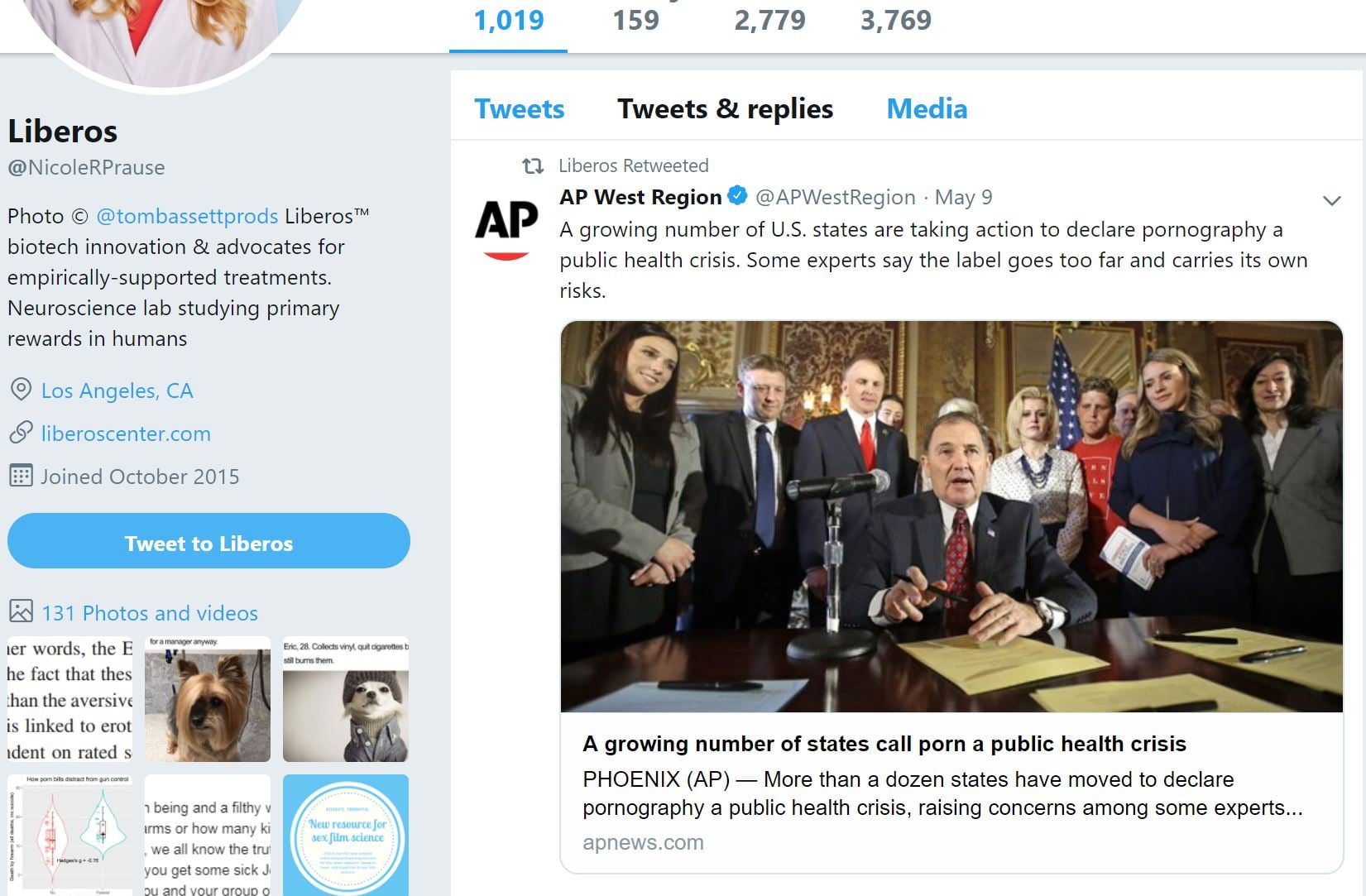Viewport: 1366px width, 896px height.
Task: Click the Los Angeles, CA location link
Action: 117,391
